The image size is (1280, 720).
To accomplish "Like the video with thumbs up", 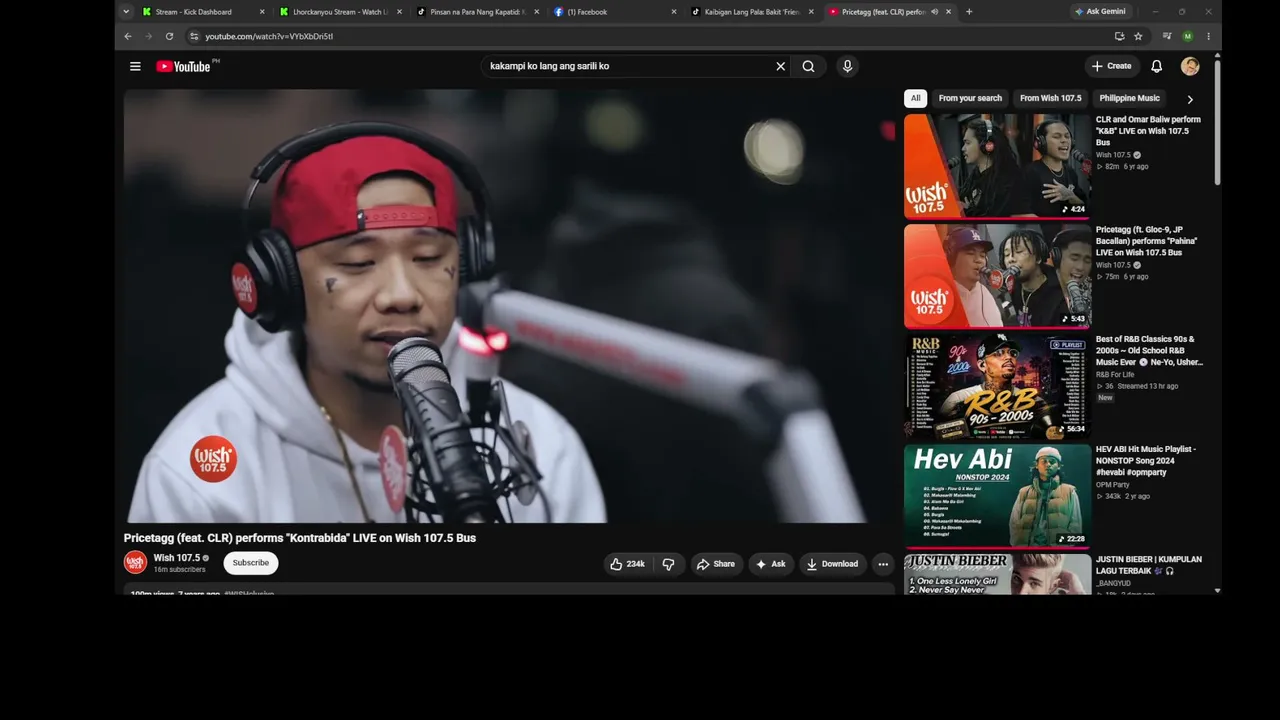I will [628, 564].
